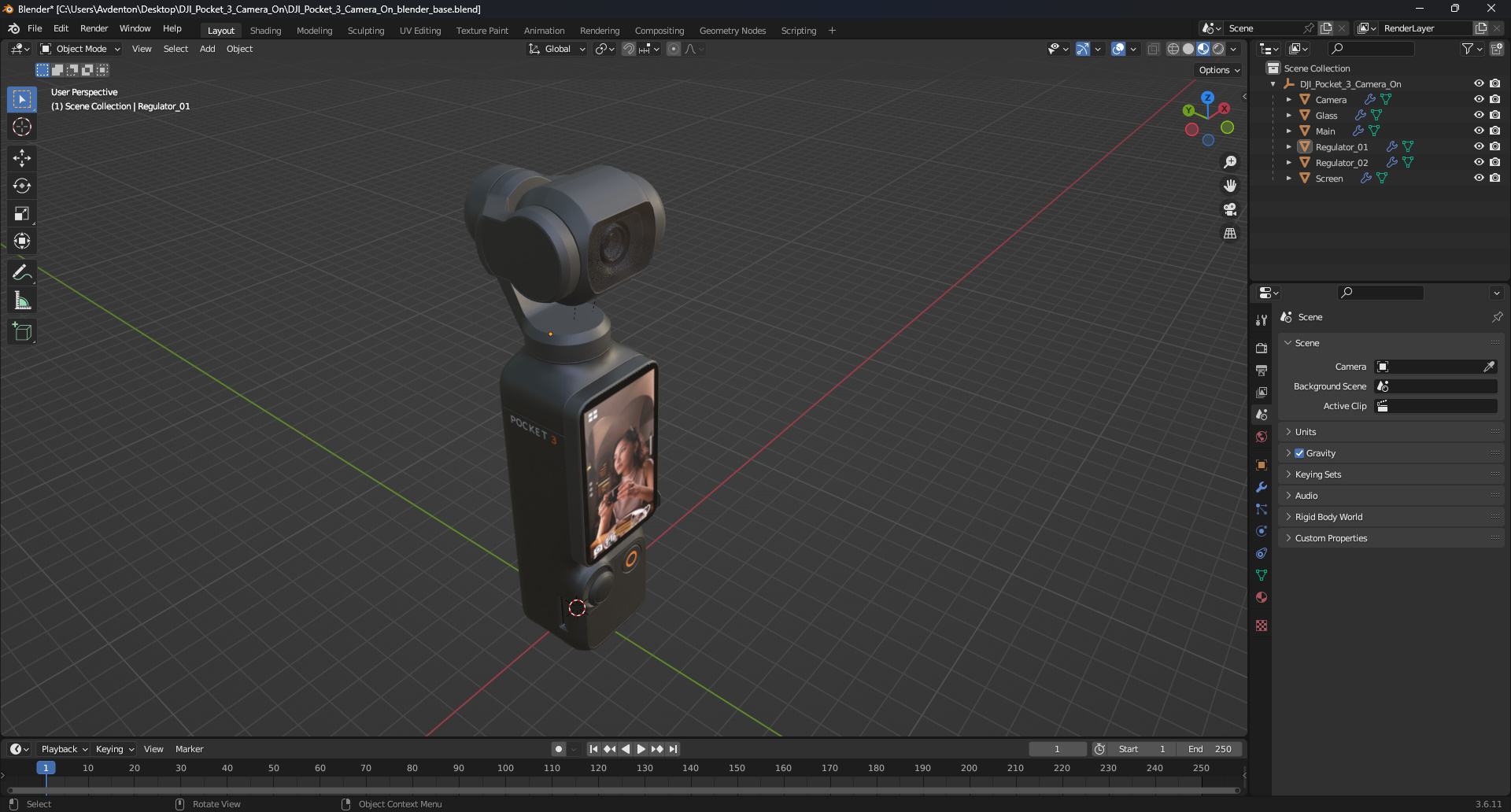Select the Scale tool
This screenshot has height=812, width=1511.
(22, 213)
